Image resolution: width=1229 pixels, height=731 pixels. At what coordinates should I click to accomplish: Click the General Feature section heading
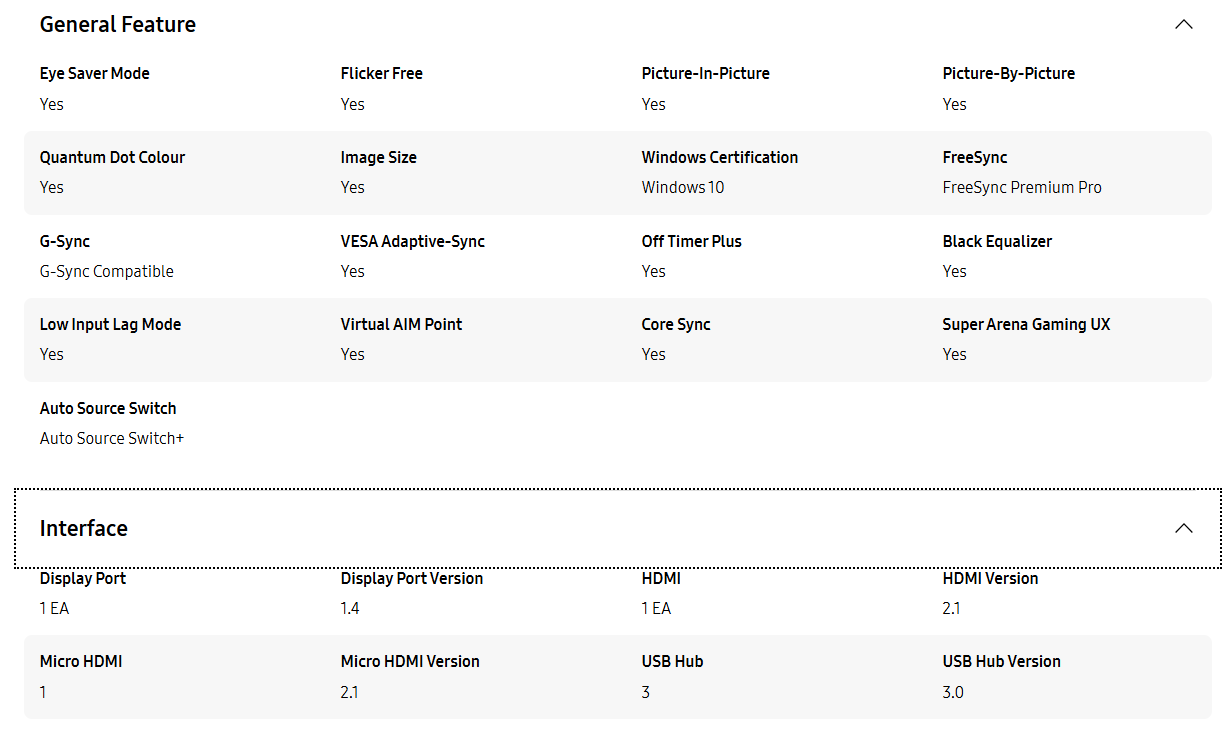[x=118, y=25]
